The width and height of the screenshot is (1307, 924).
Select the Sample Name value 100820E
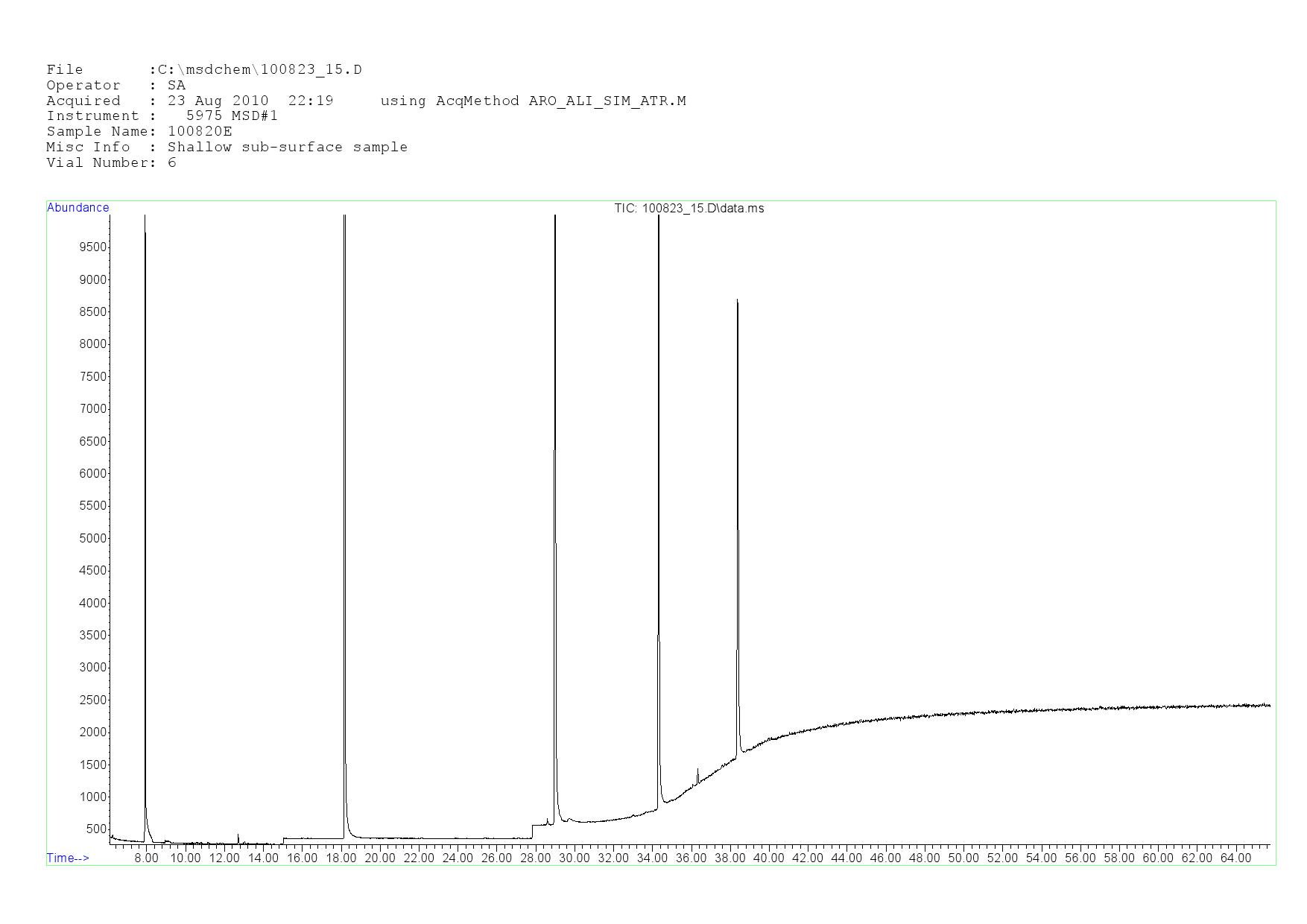pyautogui.click(x=200, y=132)
